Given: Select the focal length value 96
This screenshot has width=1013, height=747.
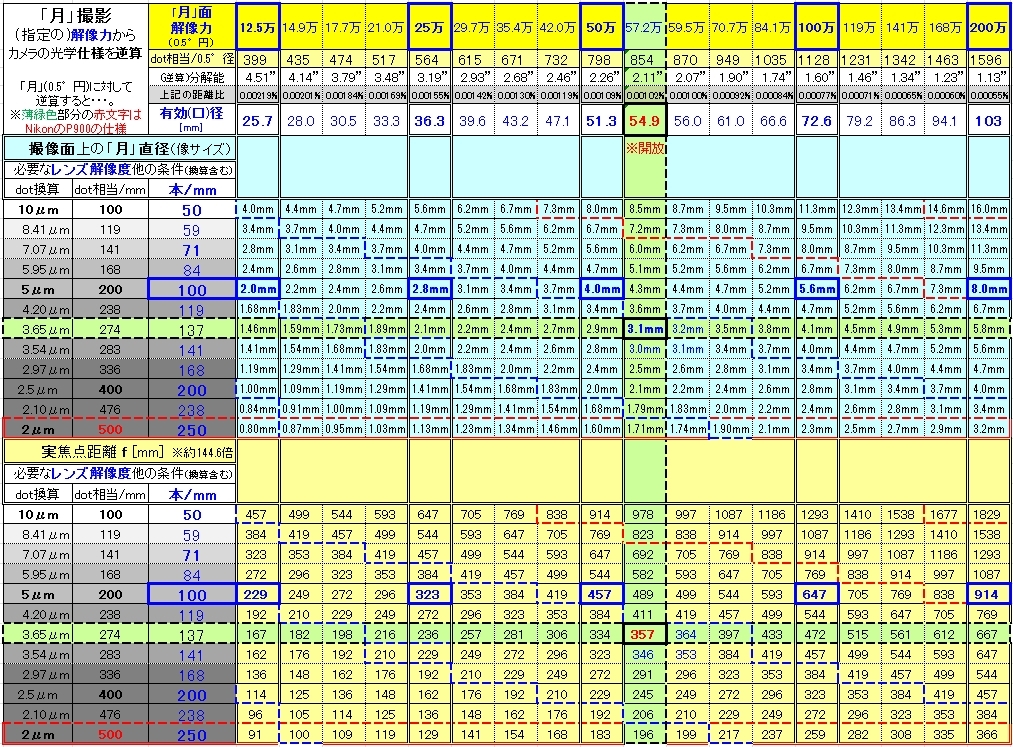Looking at the screenshot, I should [x=258, y=715].
